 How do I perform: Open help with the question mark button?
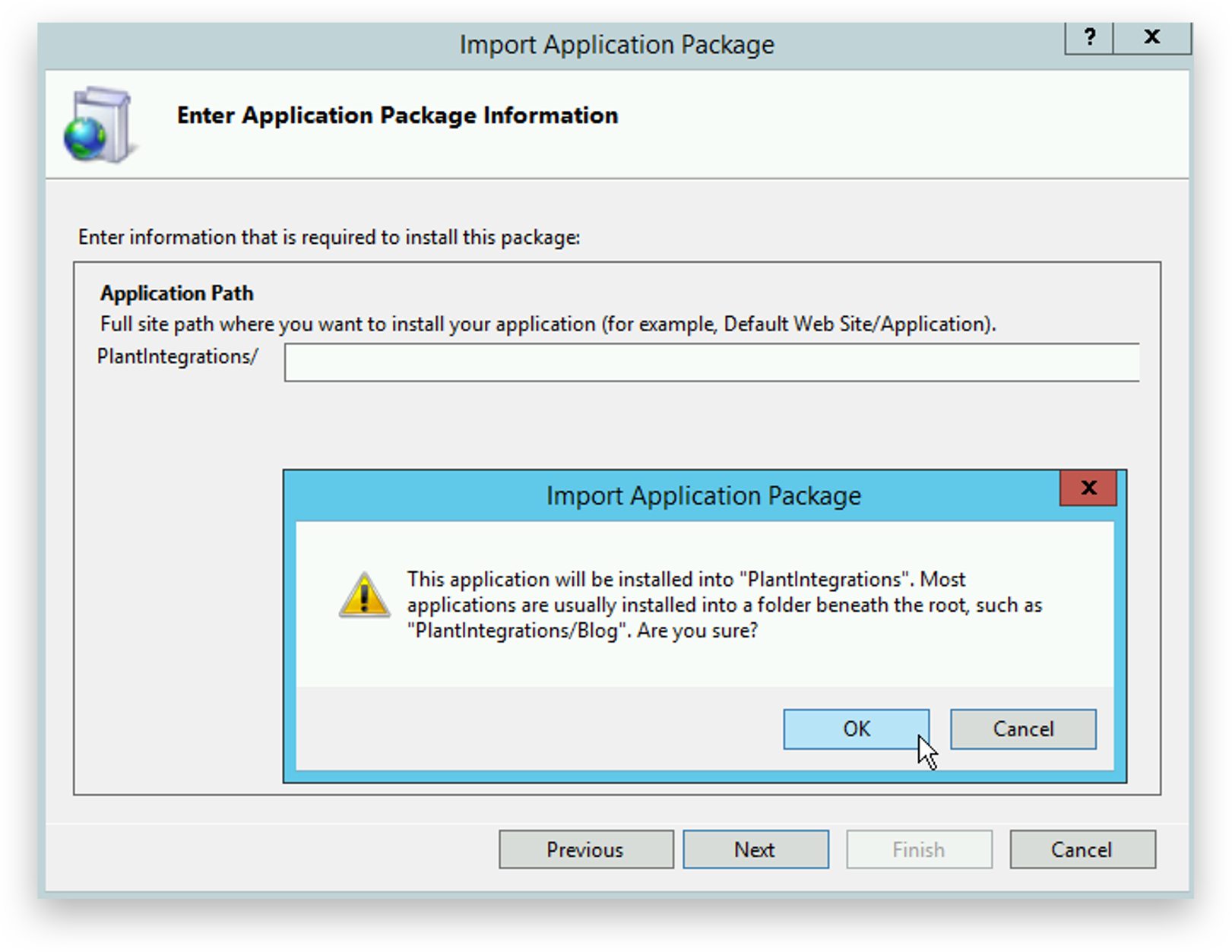coord(1089,37)
